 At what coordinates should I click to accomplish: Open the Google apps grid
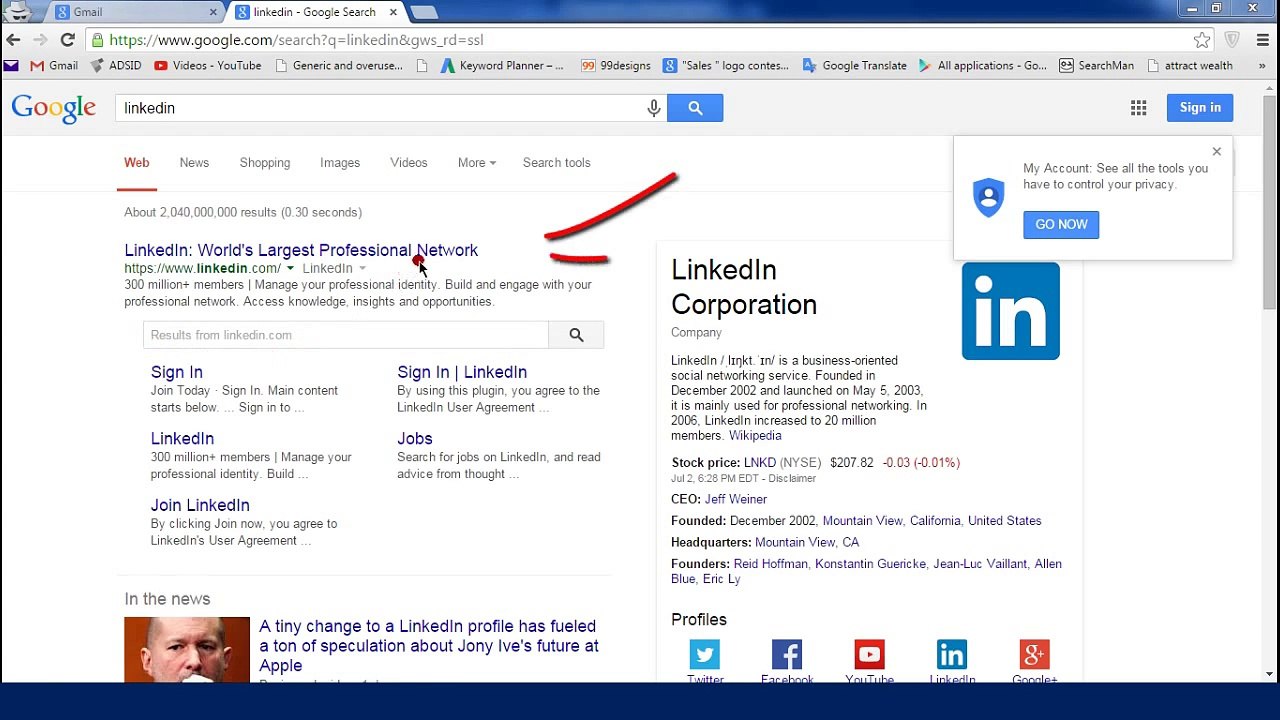point(1139,108)
